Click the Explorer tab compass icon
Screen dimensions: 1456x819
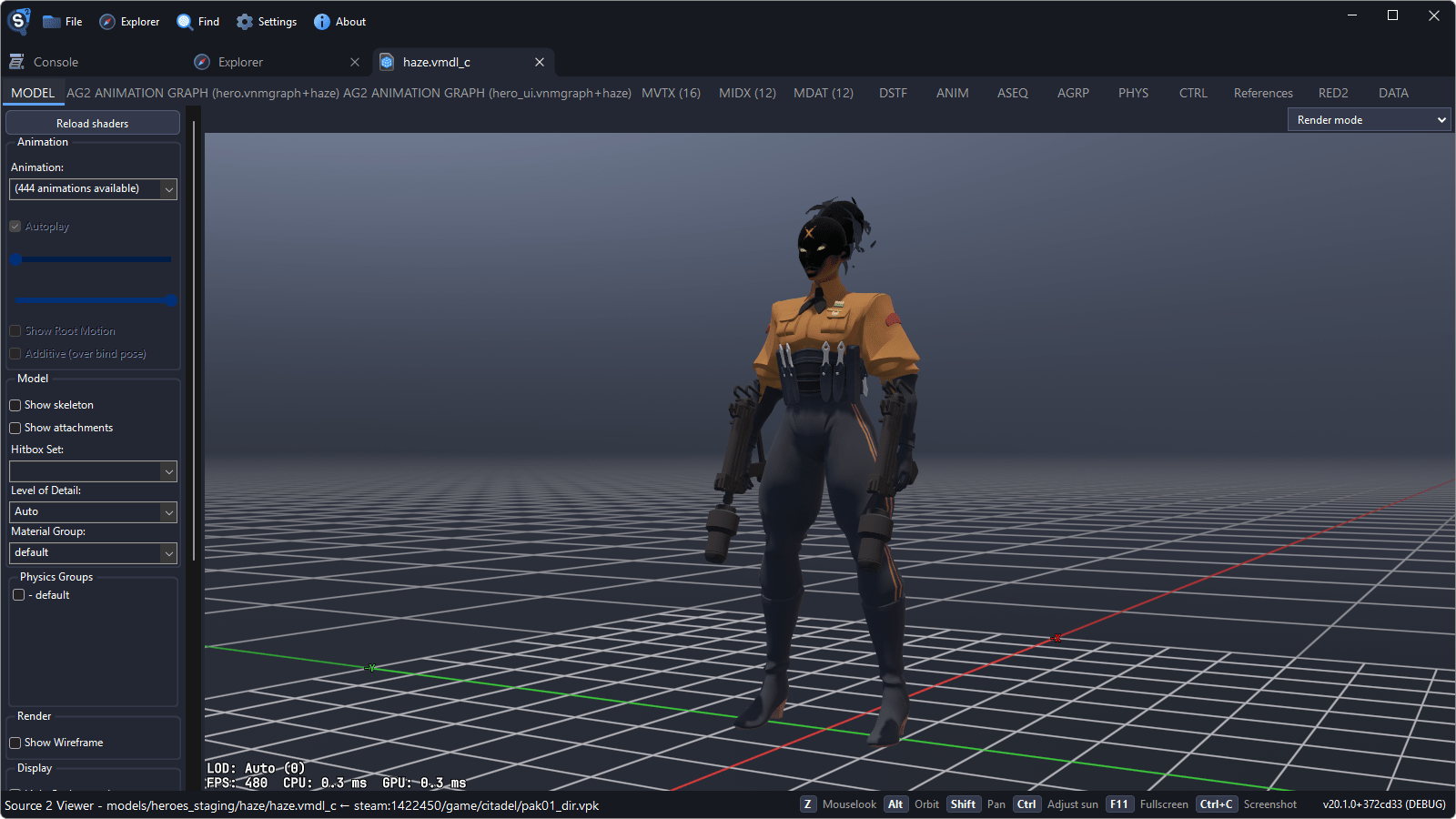(x=202, y=62)
